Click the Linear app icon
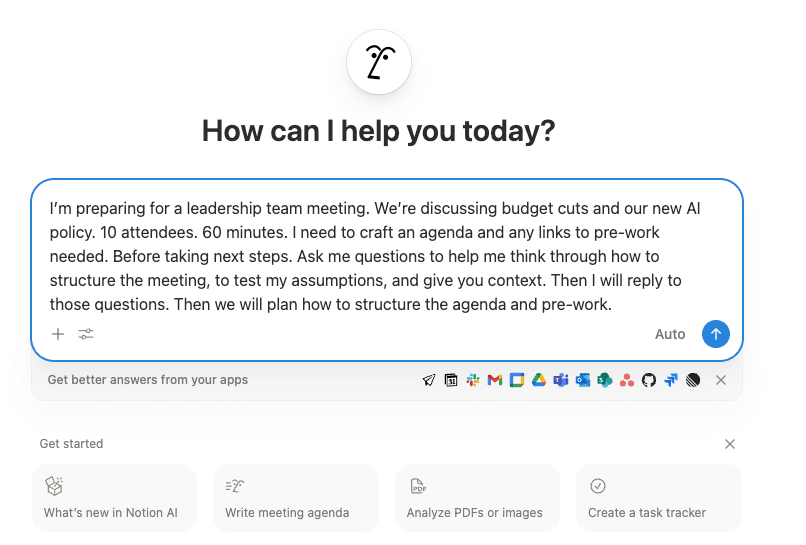 (x=693, y=380)
